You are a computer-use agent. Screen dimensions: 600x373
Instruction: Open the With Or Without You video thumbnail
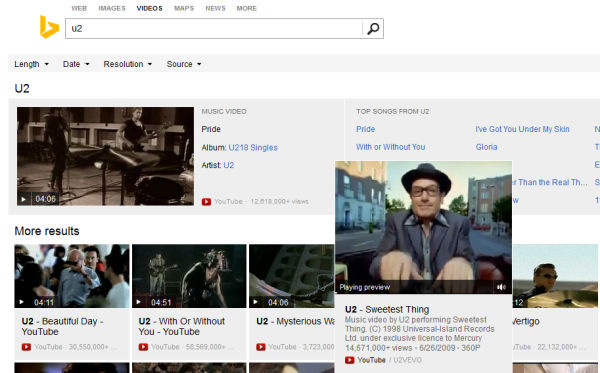coord(189,276)
